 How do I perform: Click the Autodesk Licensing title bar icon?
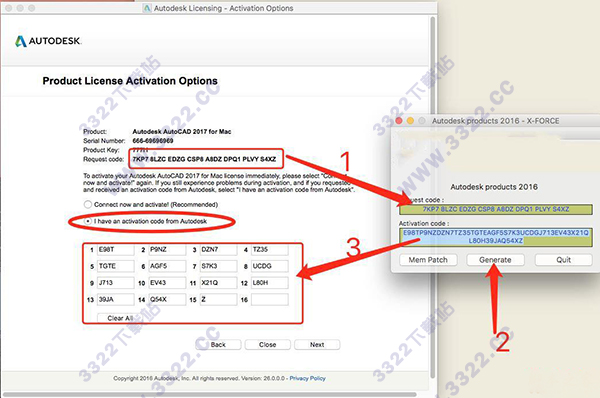point(147,8)
